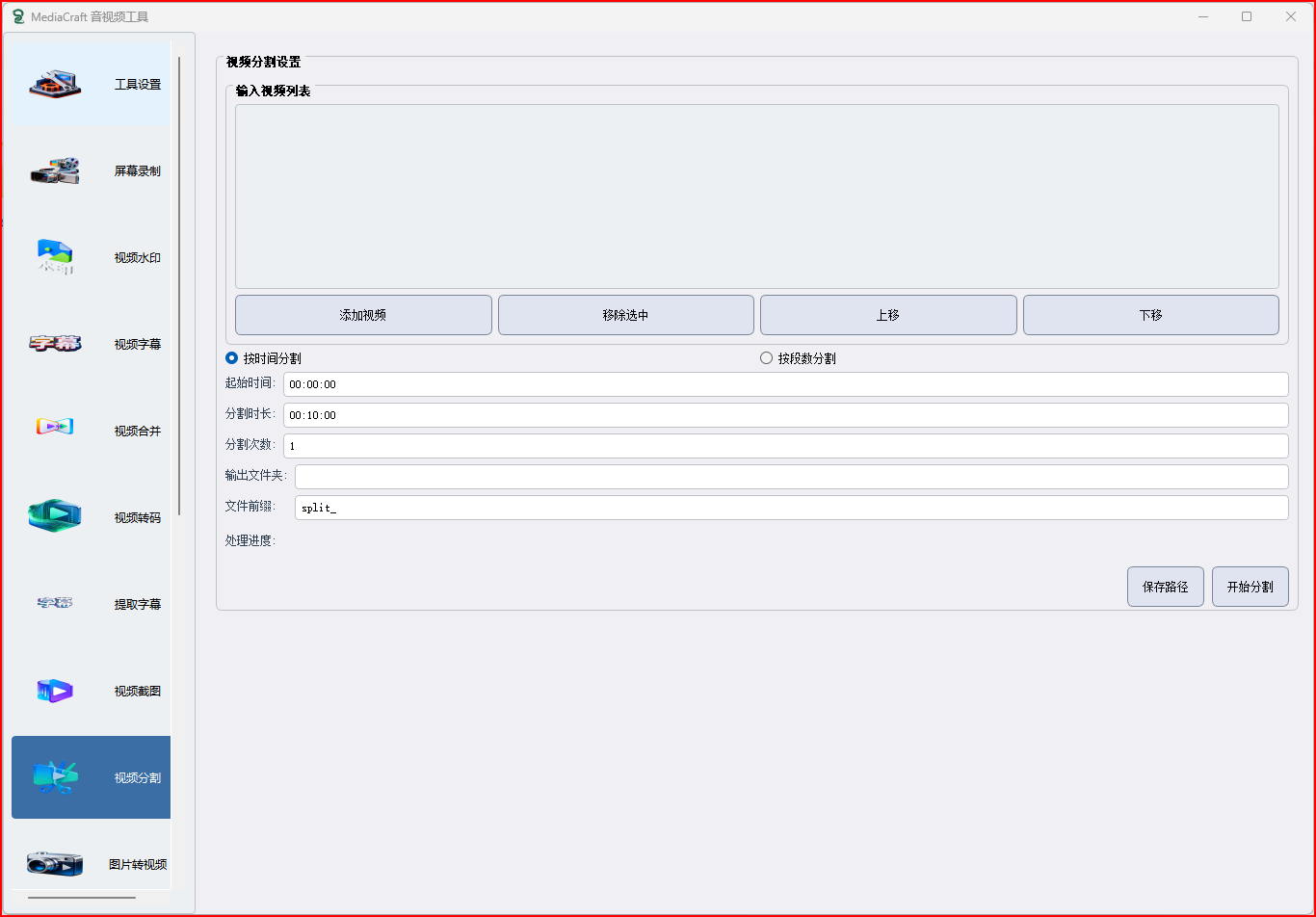Image resolution: width=1316 pixels, height=917 pixels.
Task: Click the 保存路径 button
Action: (1165, 587)
